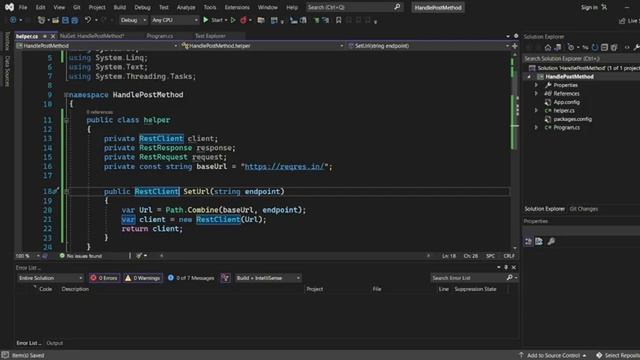The image size is (640, 360).
Task: Click the Error List filter icon
Action: pyautogui.click(x=225, y=278)
